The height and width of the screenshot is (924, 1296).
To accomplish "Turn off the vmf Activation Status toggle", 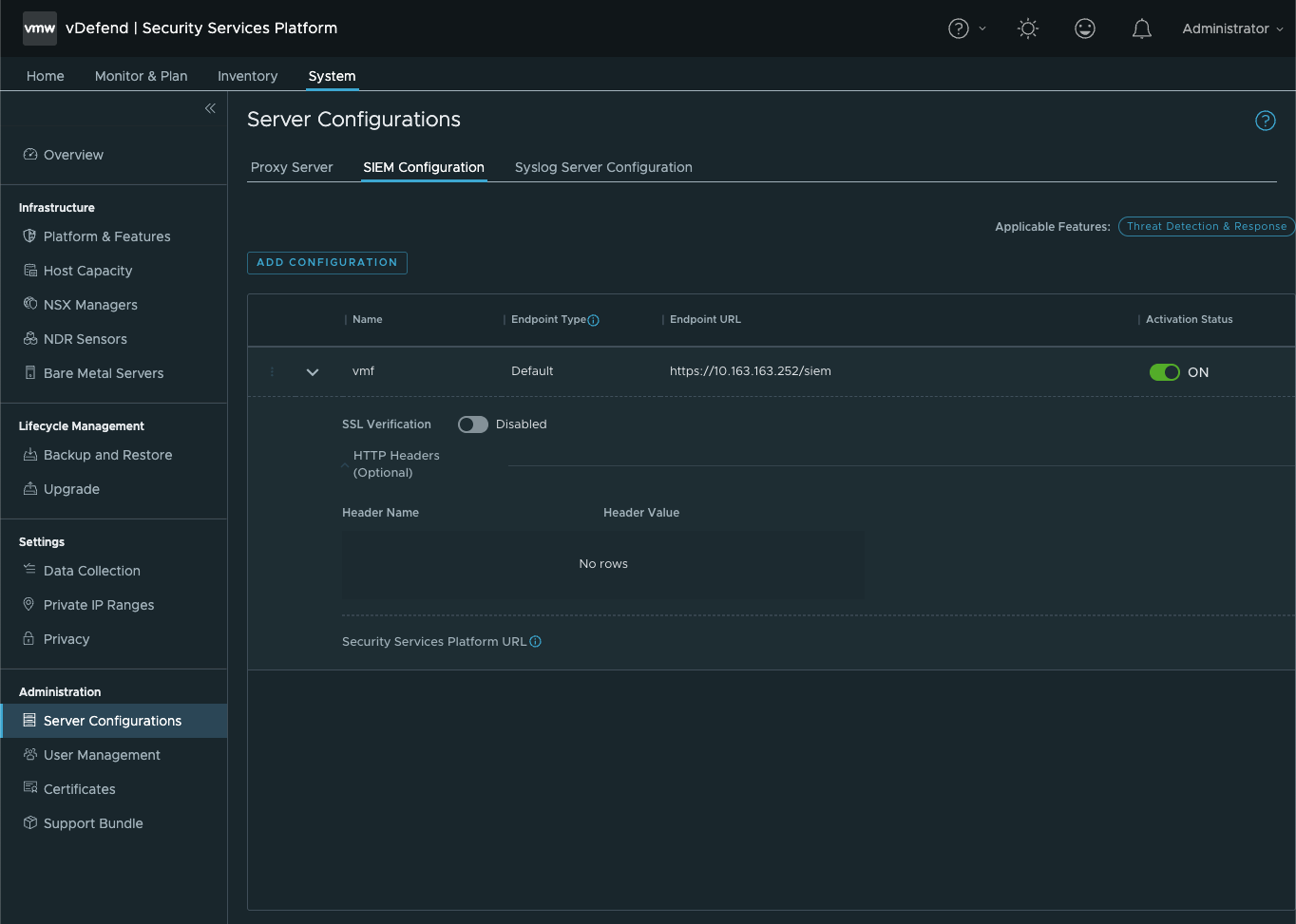I will point(1164,372).
